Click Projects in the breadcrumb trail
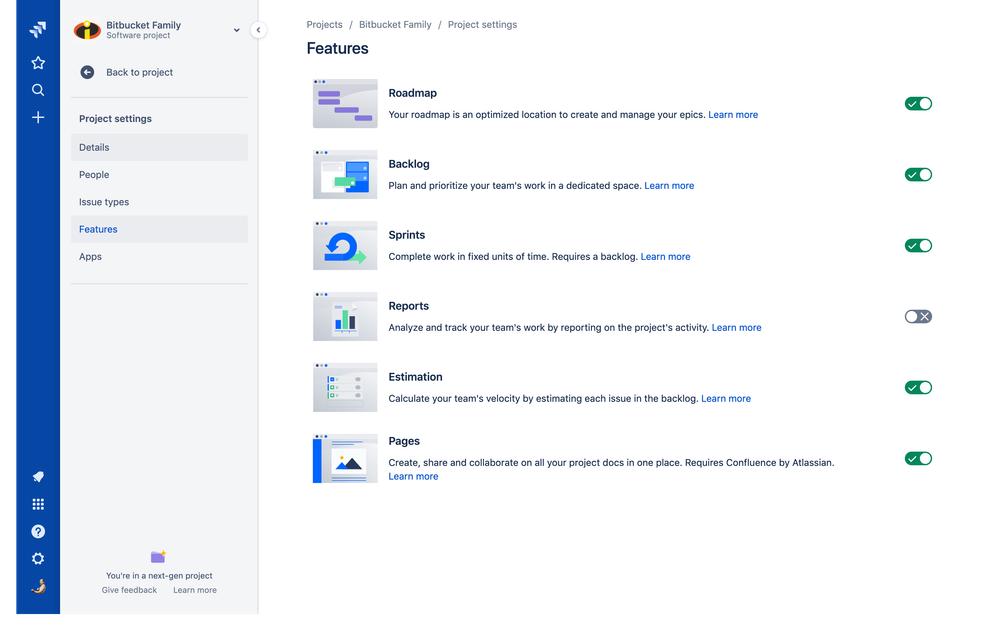Image resolution: width=999 pixels, height=633 pixels. 322,24
